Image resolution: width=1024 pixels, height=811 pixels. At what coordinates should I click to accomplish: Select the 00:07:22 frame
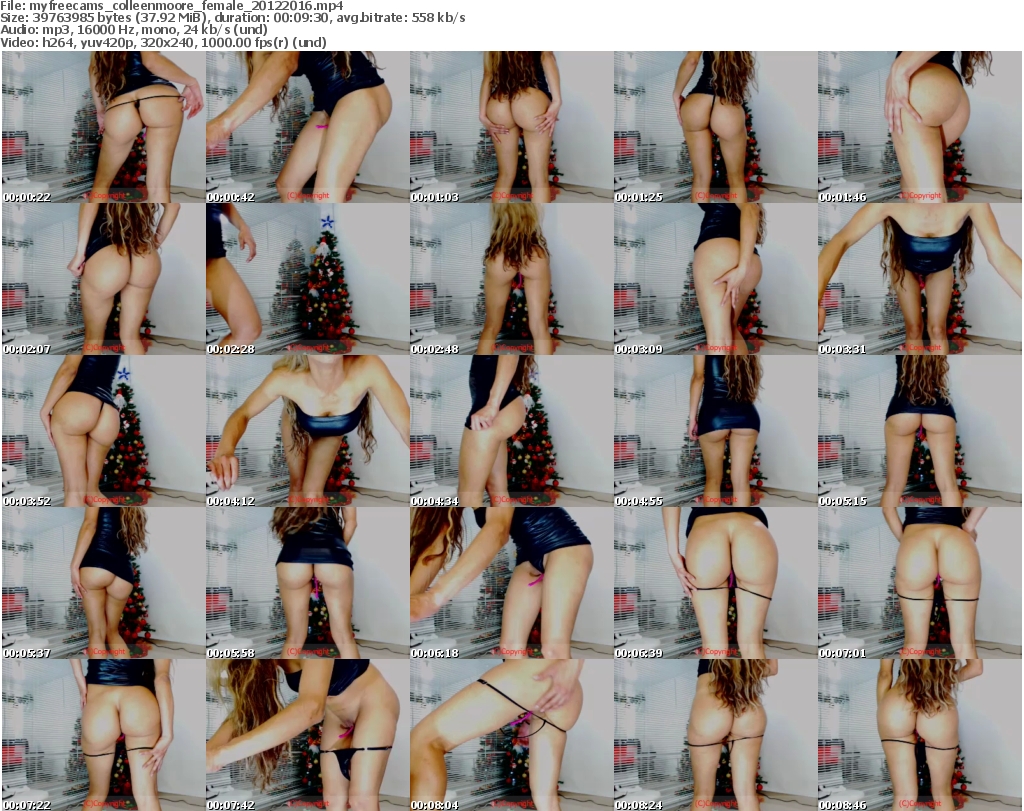pos(103,735)
